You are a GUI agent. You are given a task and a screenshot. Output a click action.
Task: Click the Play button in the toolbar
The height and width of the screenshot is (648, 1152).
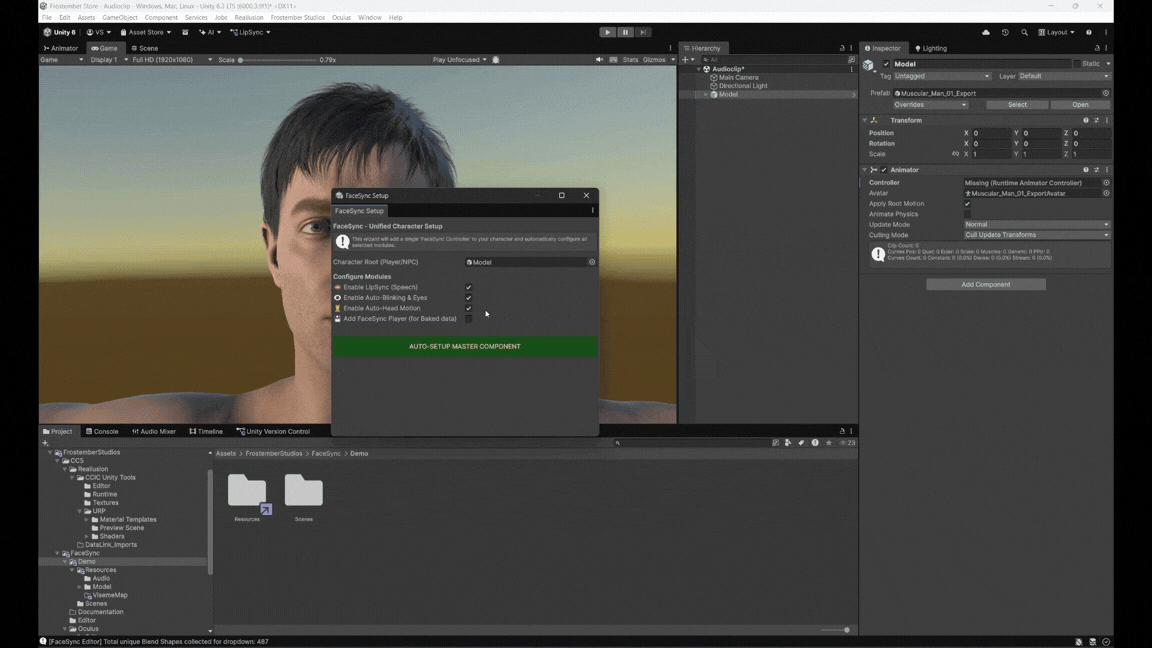coord(607,32)
